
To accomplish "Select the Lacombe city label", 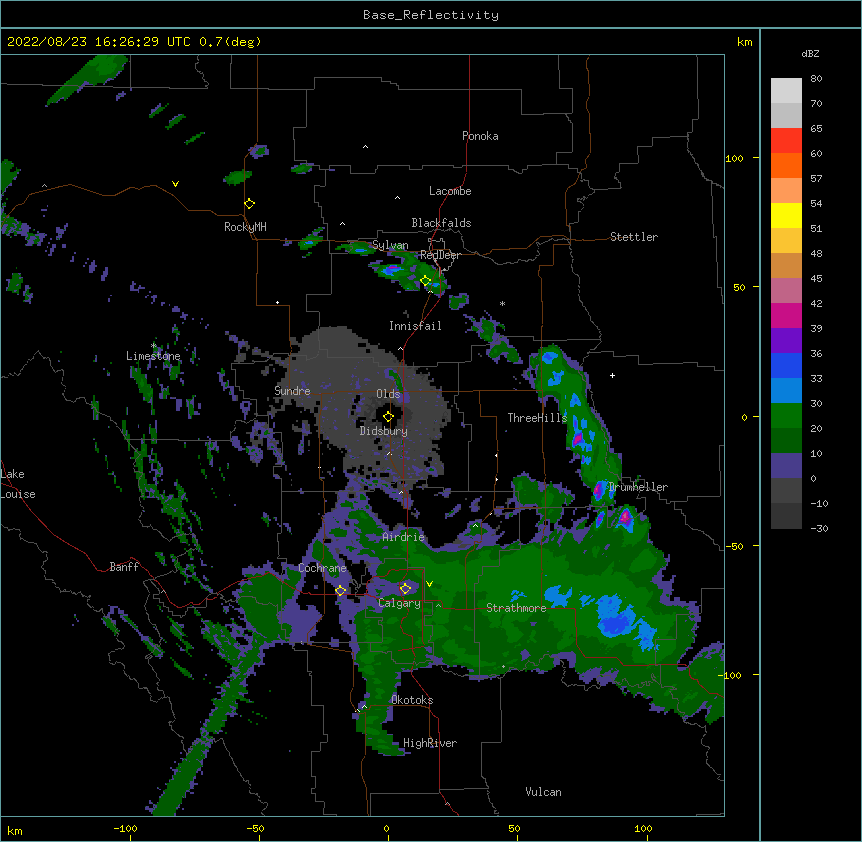I will [x=450, y=191].
